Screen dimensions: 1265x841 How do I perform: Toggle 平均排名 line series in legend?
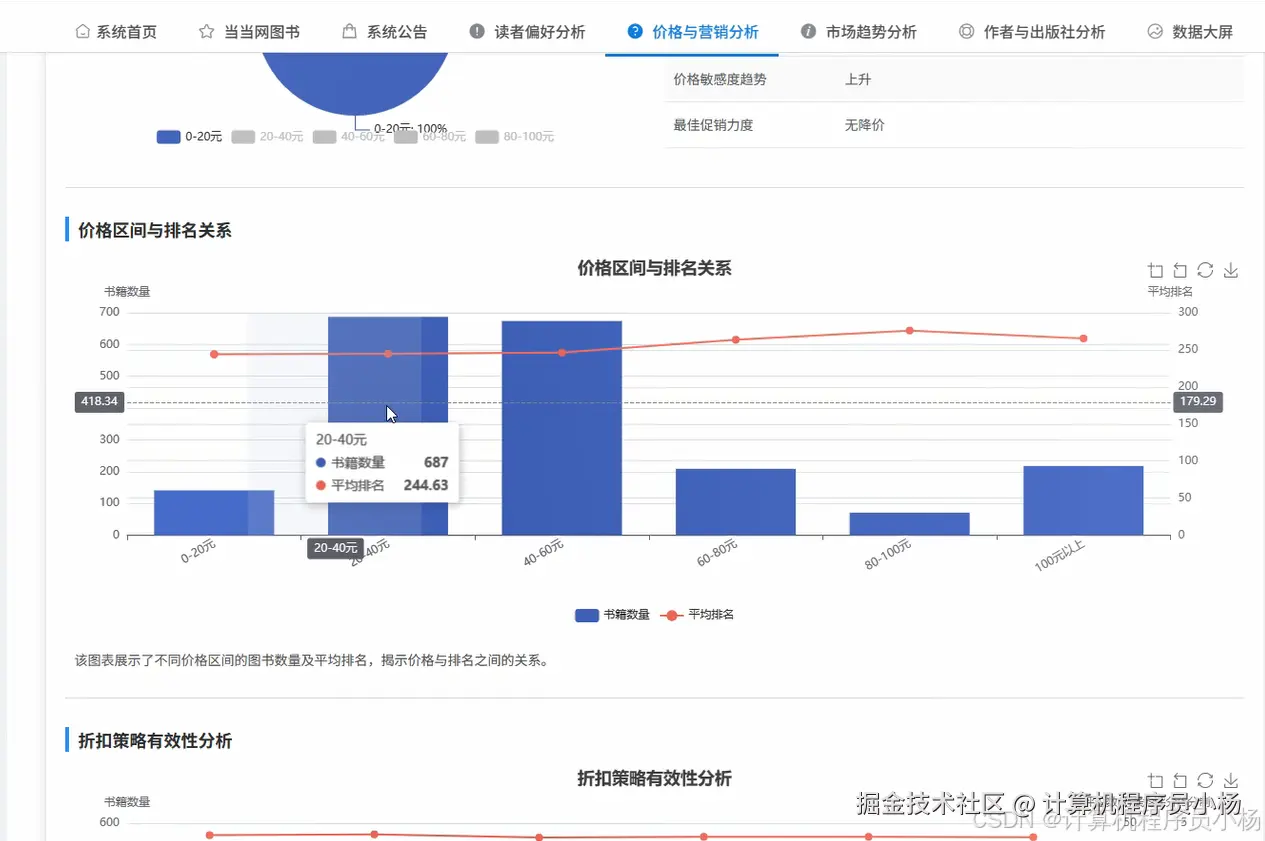697,615
